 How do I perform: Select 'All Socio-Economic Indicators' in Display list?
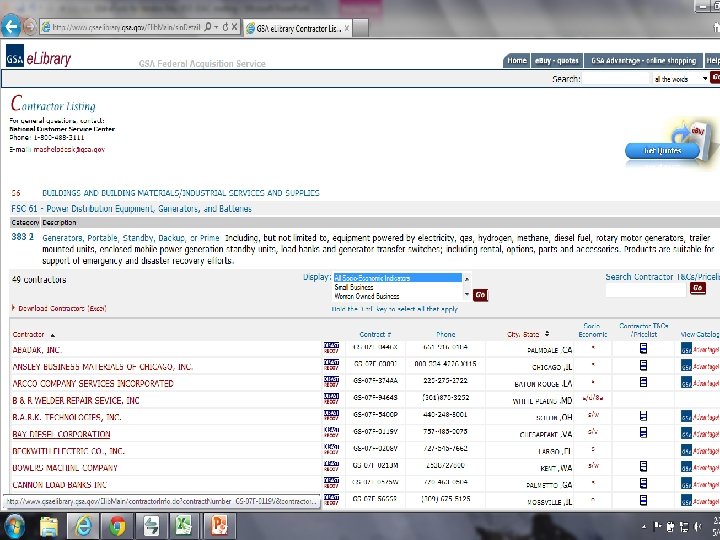398,278
